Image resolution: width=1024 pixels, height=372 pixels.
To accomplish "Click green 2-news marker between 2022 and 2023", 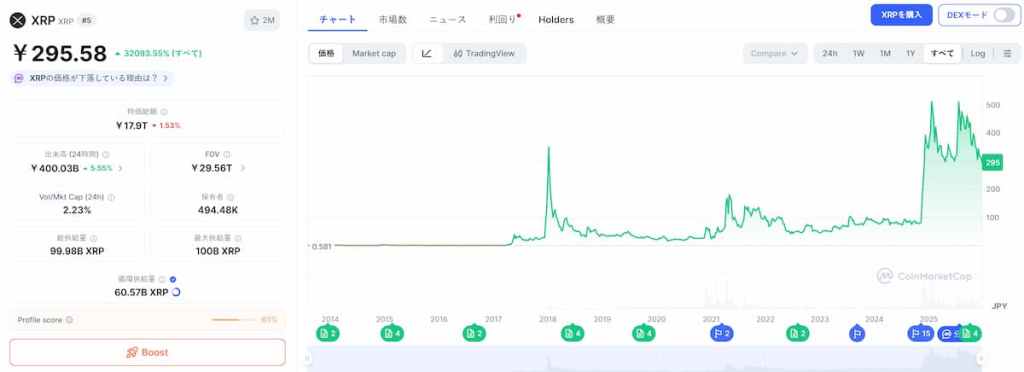I will pyautogui.click(x=797, y=333).
